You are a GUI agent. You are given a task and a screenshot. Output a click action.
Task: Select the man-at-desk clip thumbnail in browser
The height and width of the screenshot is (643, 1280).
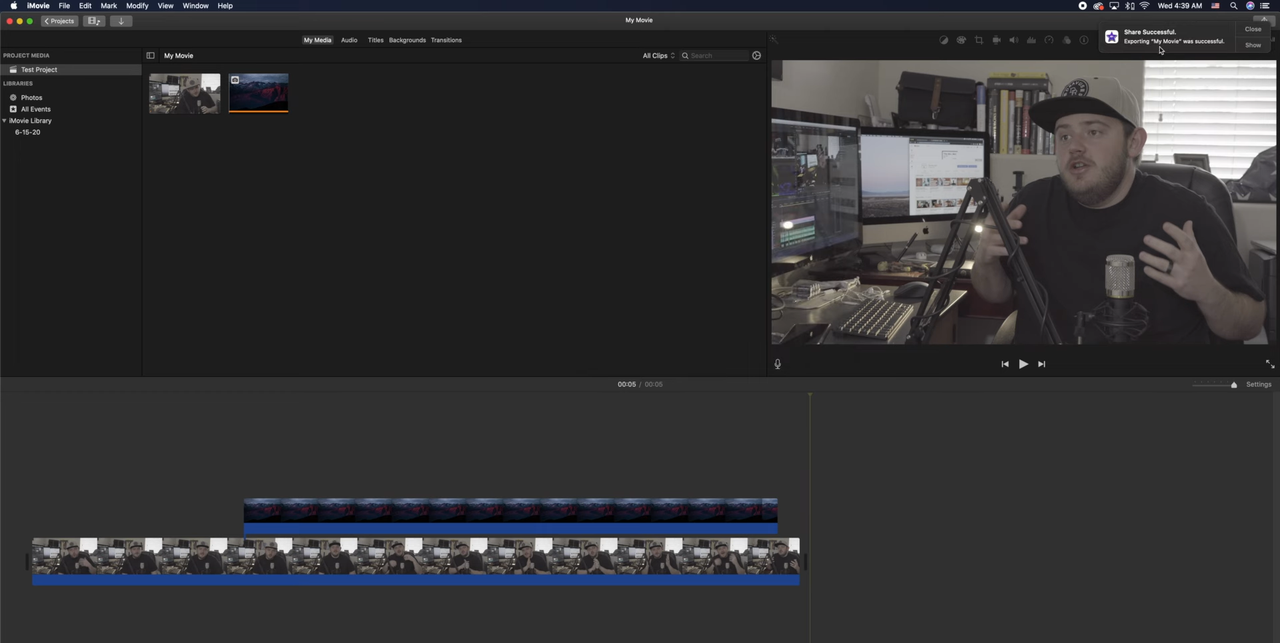184,93
